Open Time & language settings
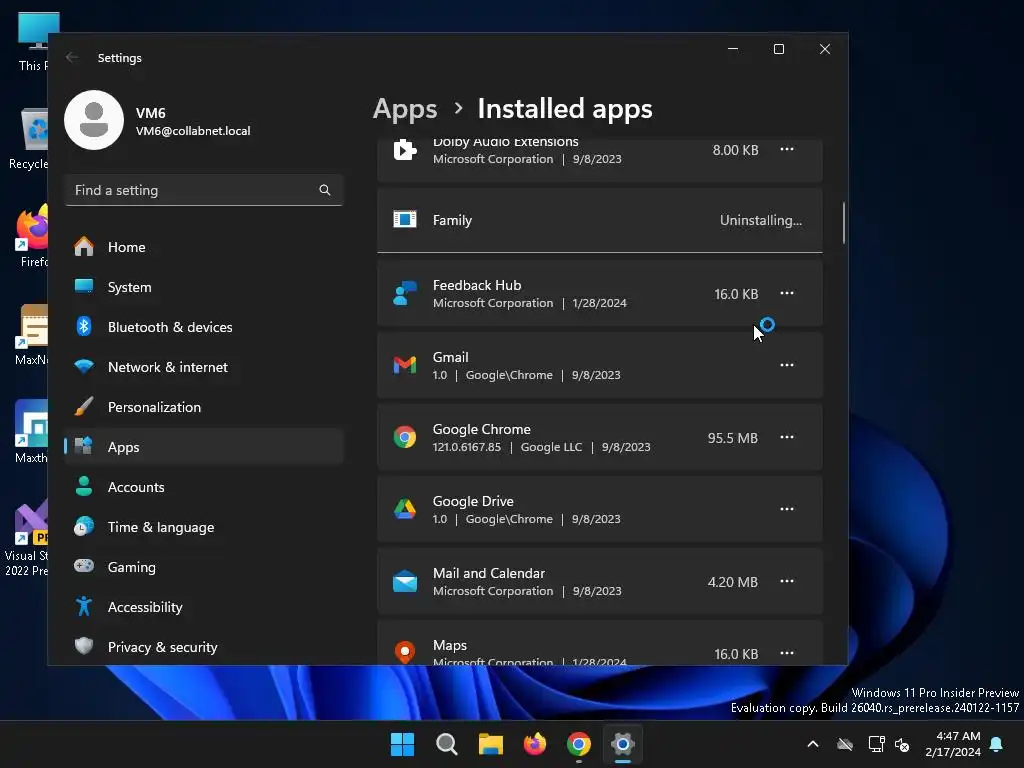The width and height of the screenshot is (1024, 768). [204, 527]
